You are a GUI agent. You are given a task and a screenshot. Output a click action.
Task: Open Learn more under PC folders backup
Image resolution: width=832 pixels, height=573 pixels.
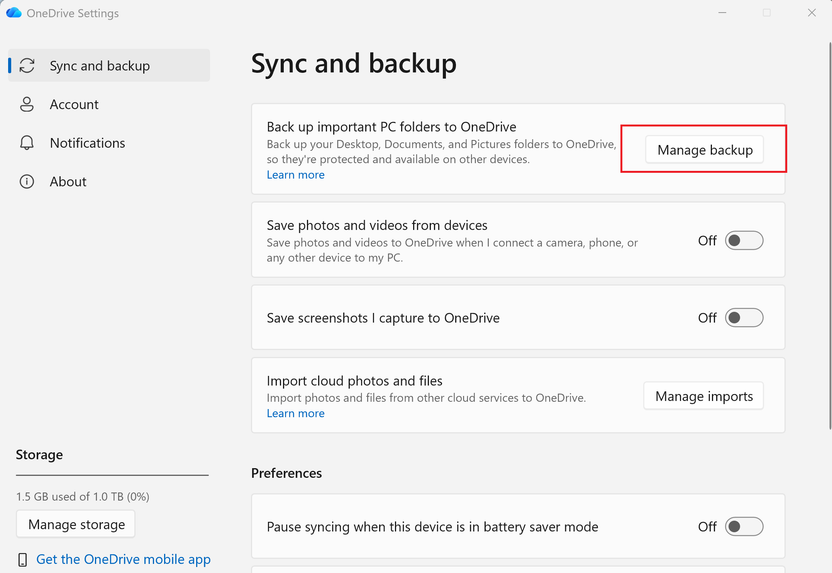[296, 175]
